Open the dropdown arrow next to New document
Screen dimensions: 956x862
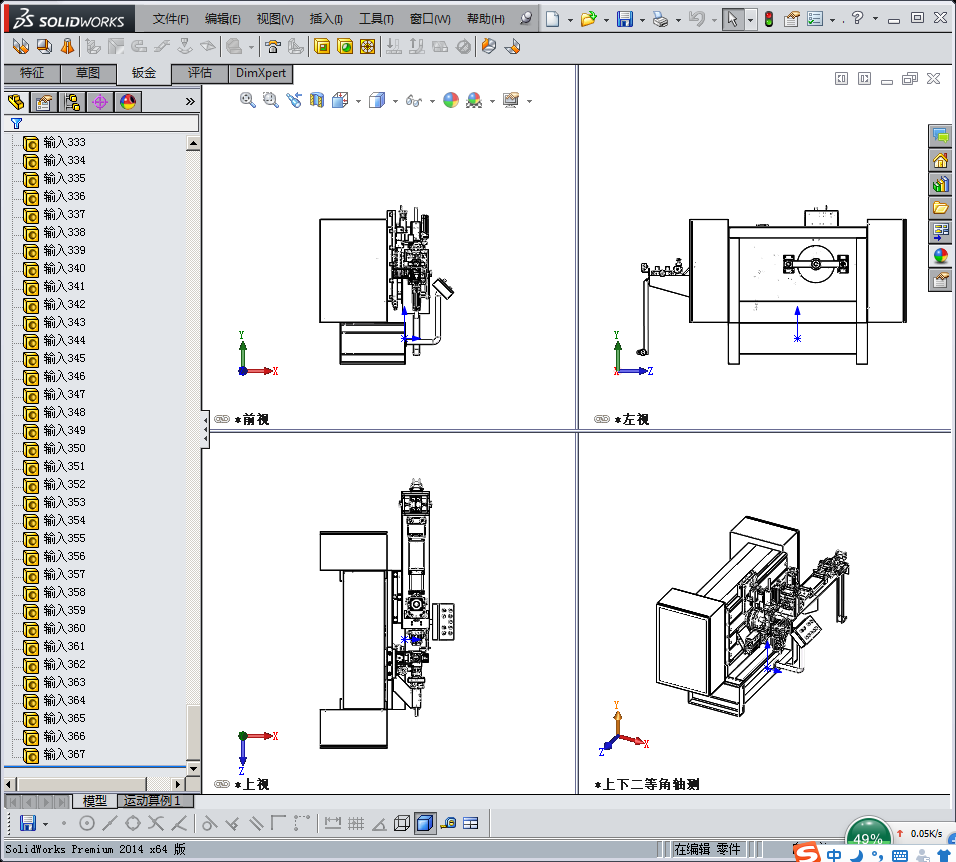pos(570,20)
